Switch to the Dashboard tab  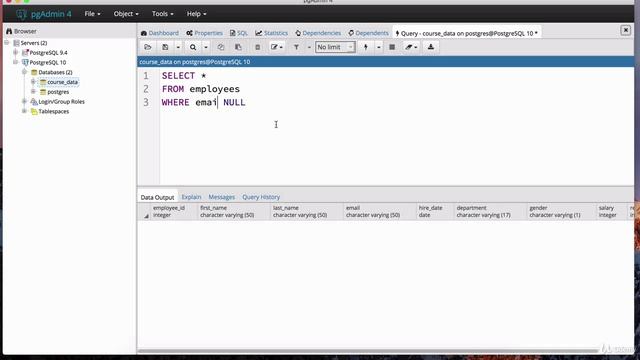(160, 33)
